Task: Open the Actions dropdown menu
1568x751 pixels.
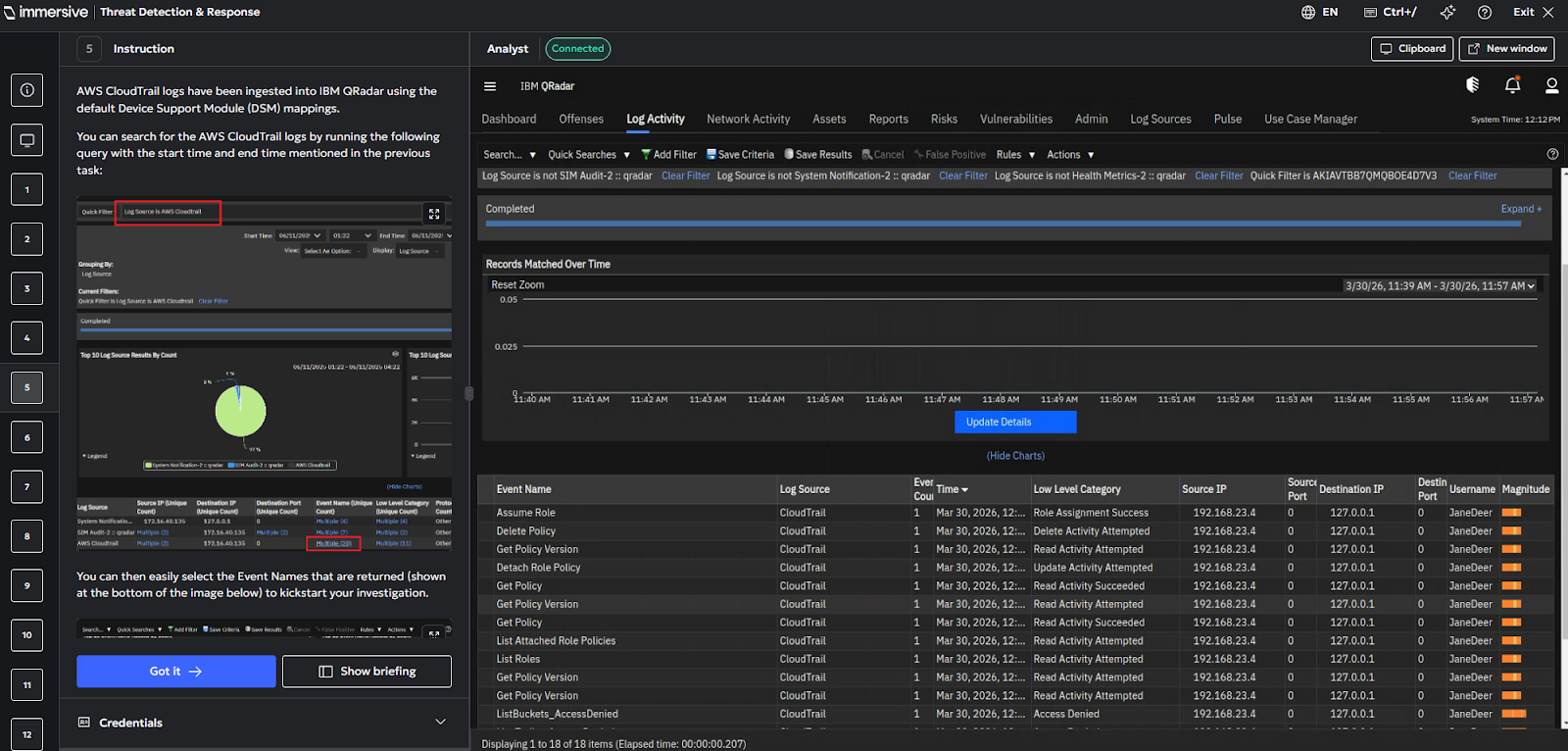Action: (1069, 155)
